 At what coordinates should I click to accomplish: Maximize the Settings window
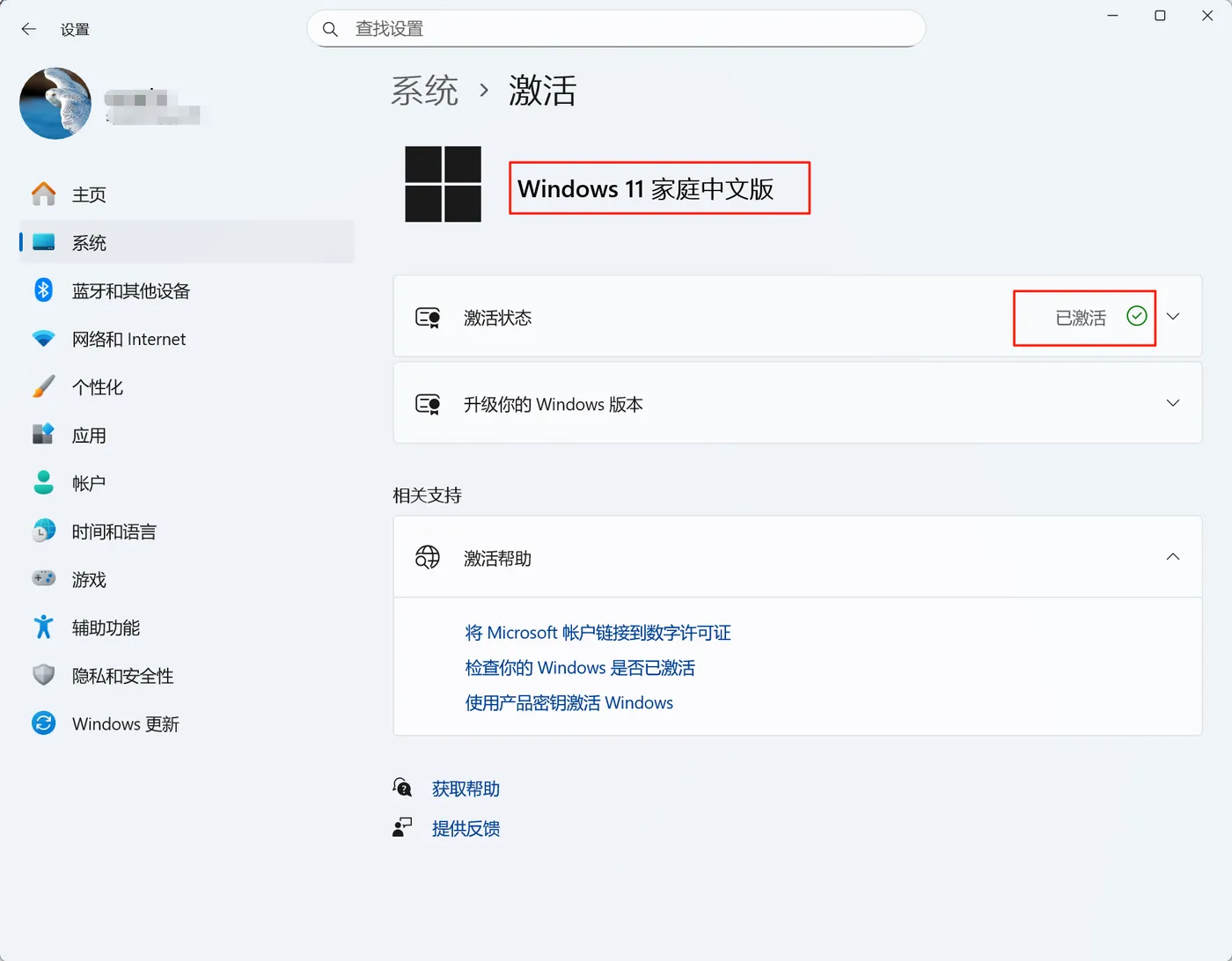pyautogui.click(x=1160, y=16)
